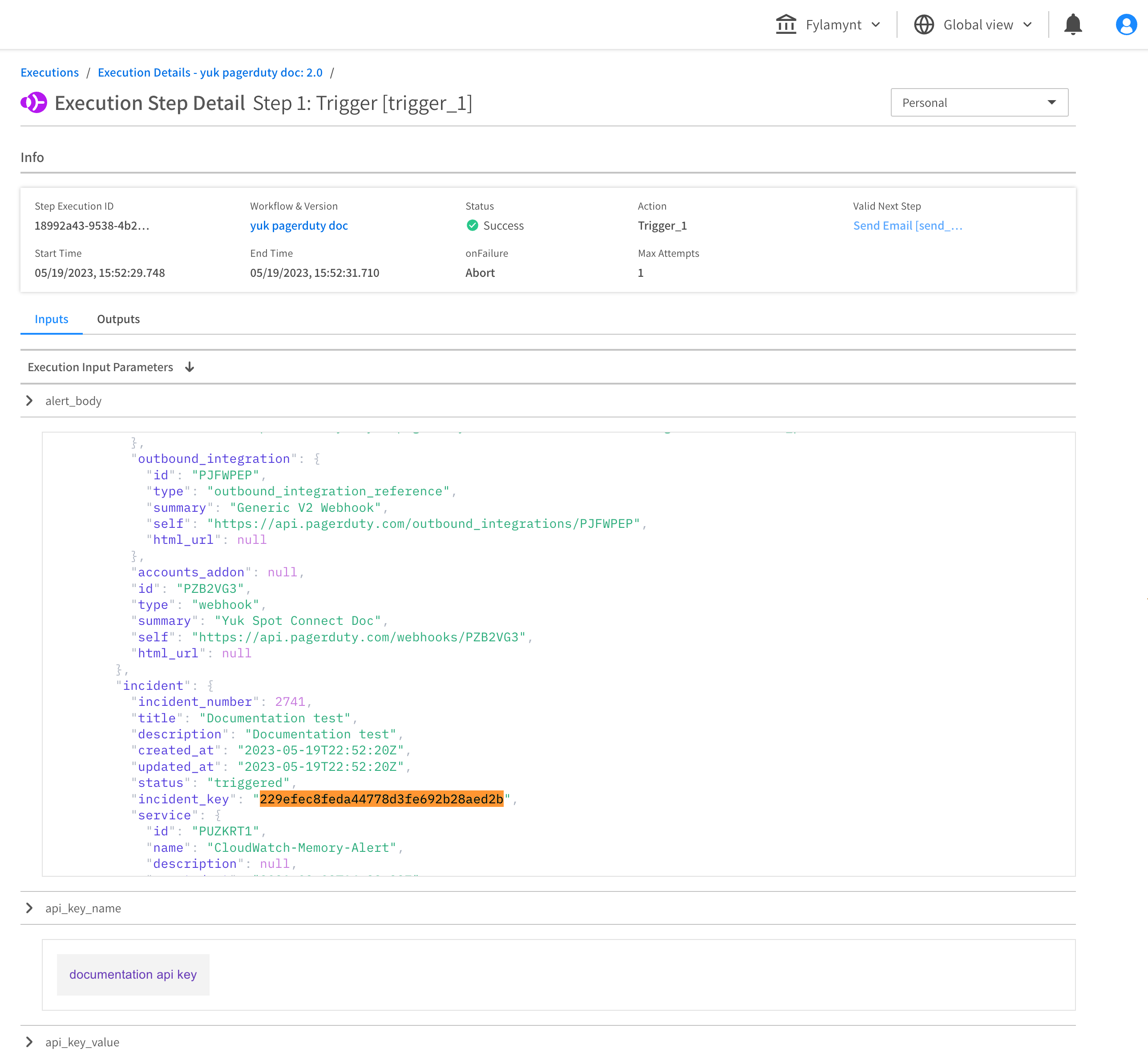
Task: Click the purple workflow logo icon
Action: [x=34, y=103]
